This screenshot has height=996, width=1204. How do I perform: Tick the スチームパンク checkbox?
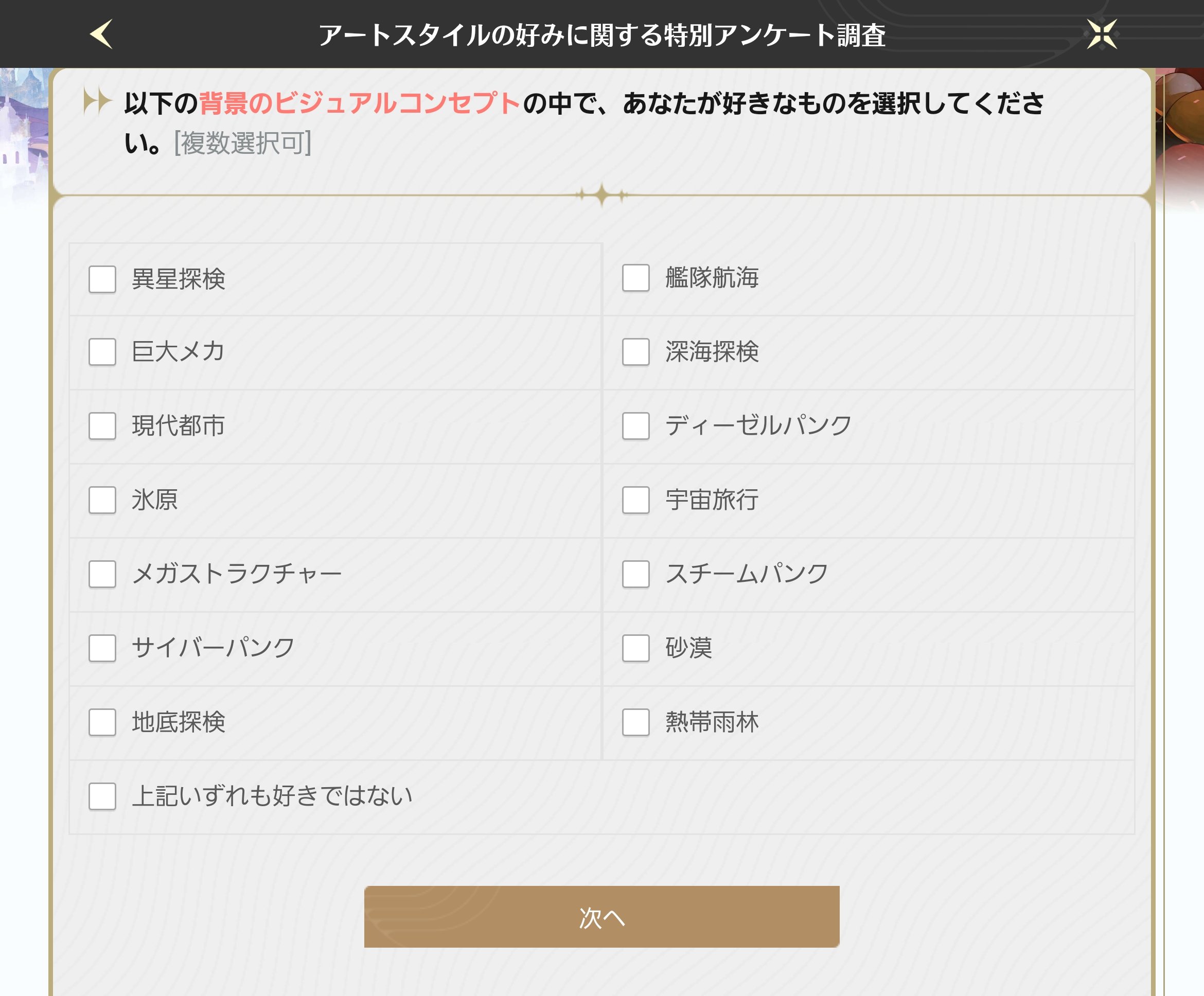[x=636, y=574]
